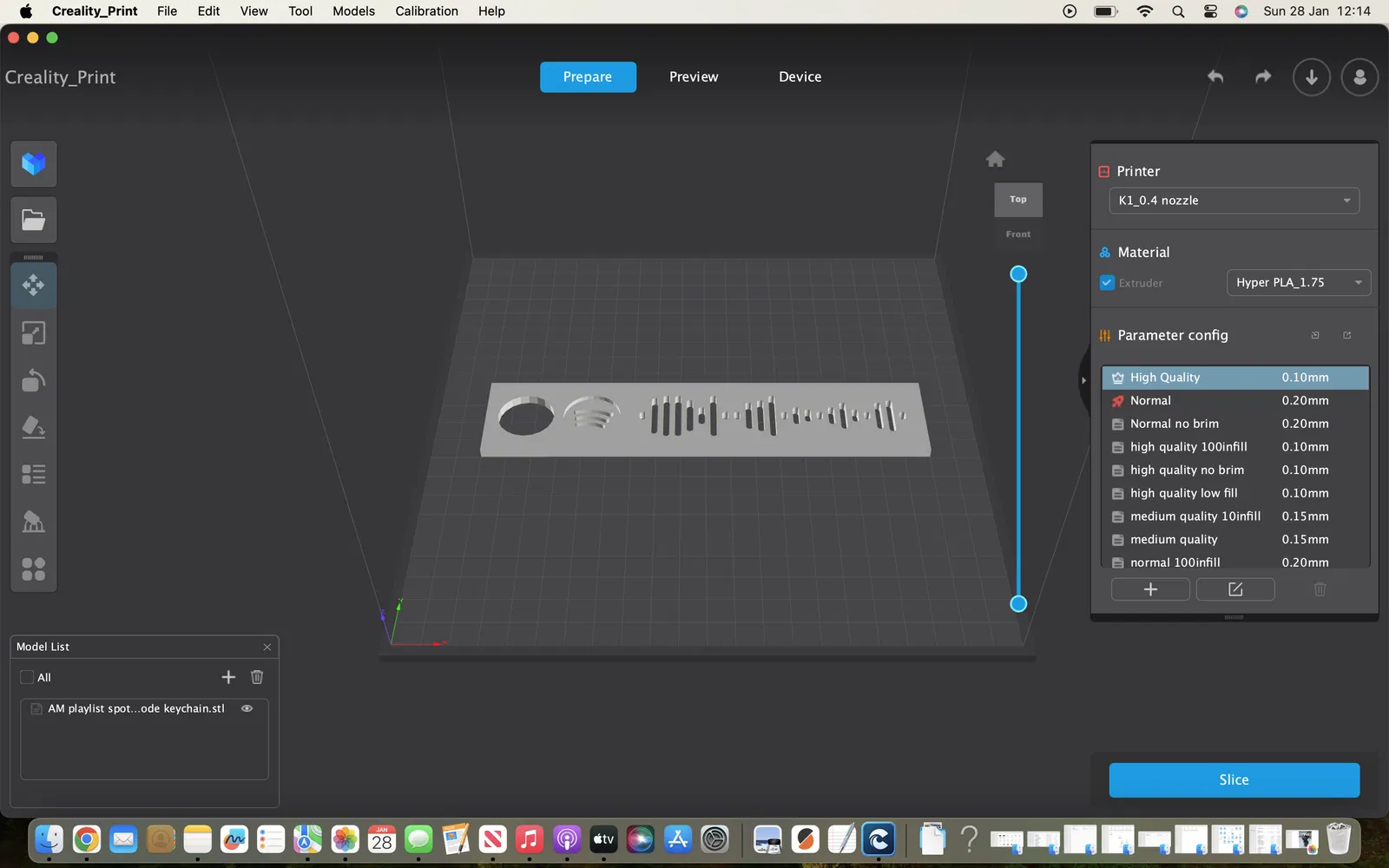Open Control Center in the menu bar
The height and width of the screenshot is (868, 1389).
[x=1210, y=11]
